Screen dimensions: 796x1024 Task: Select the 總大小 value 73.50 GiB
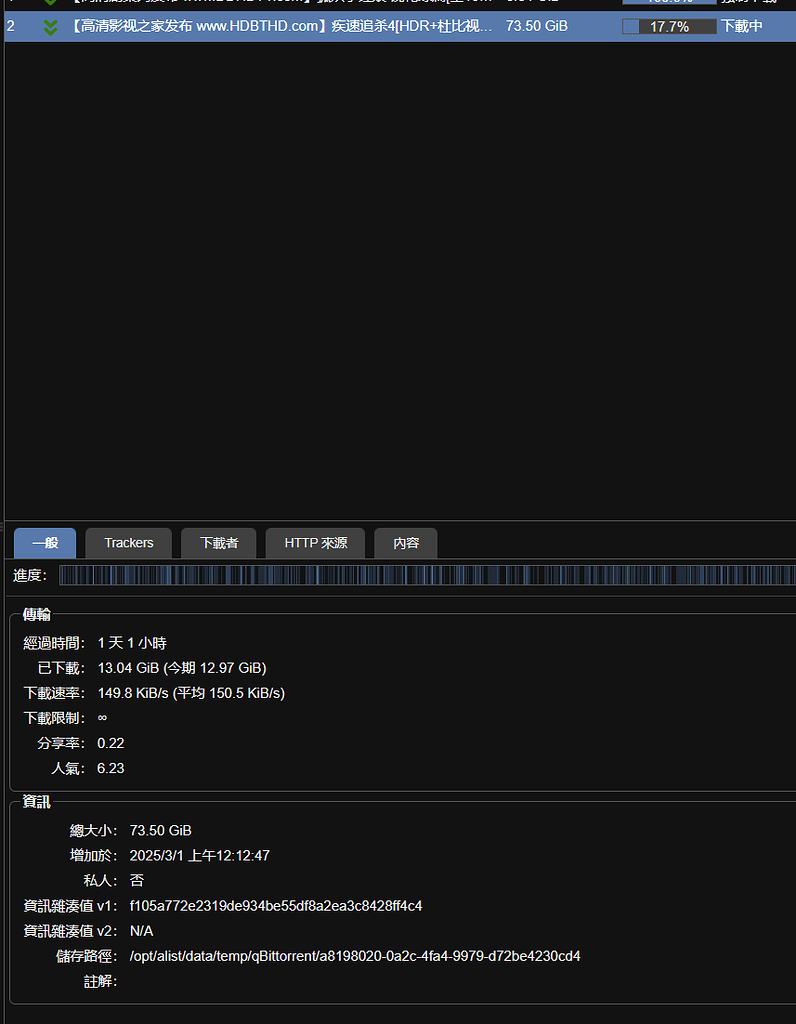(x=161, y=831)
